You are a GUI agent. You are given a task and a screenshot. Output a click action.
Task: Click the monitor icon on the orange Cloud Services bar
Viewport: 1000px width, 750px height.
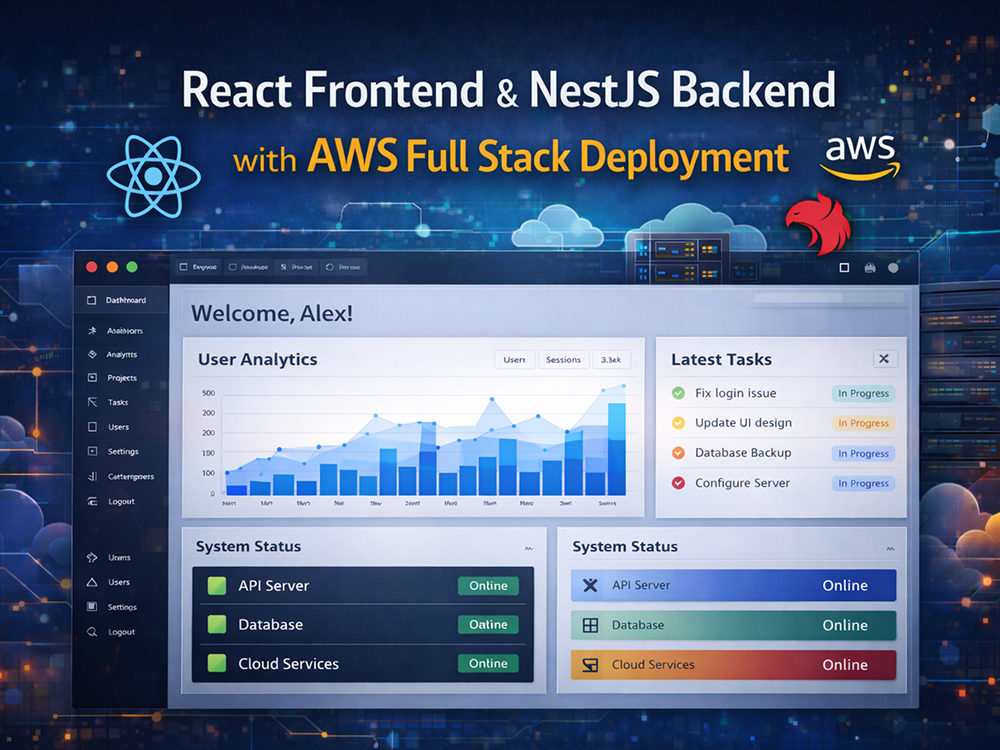(591, 665)
